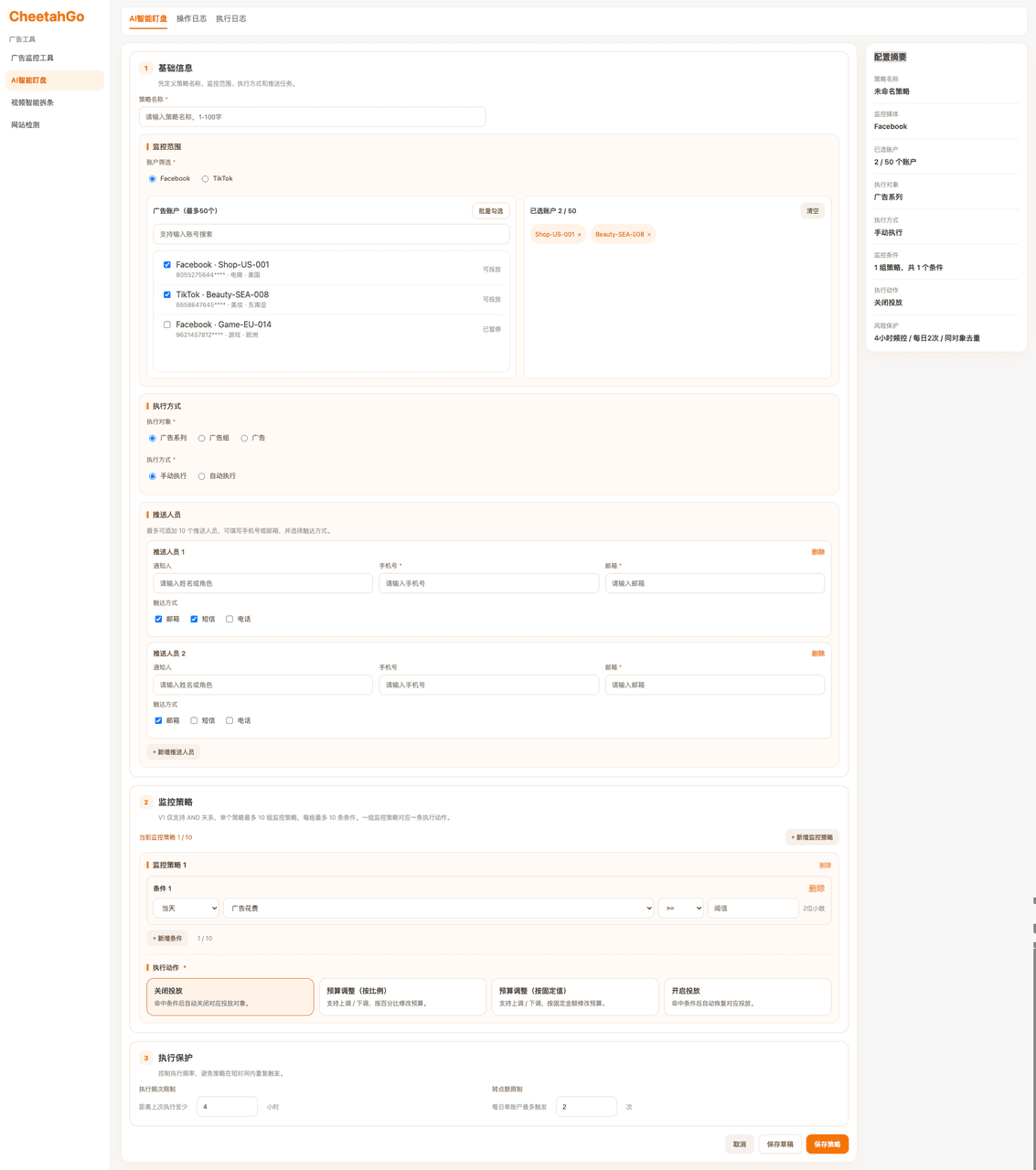Uncheck 邮箱 for 推送人员 1
Screen dimensions: 1036x1170
point(158,620)
